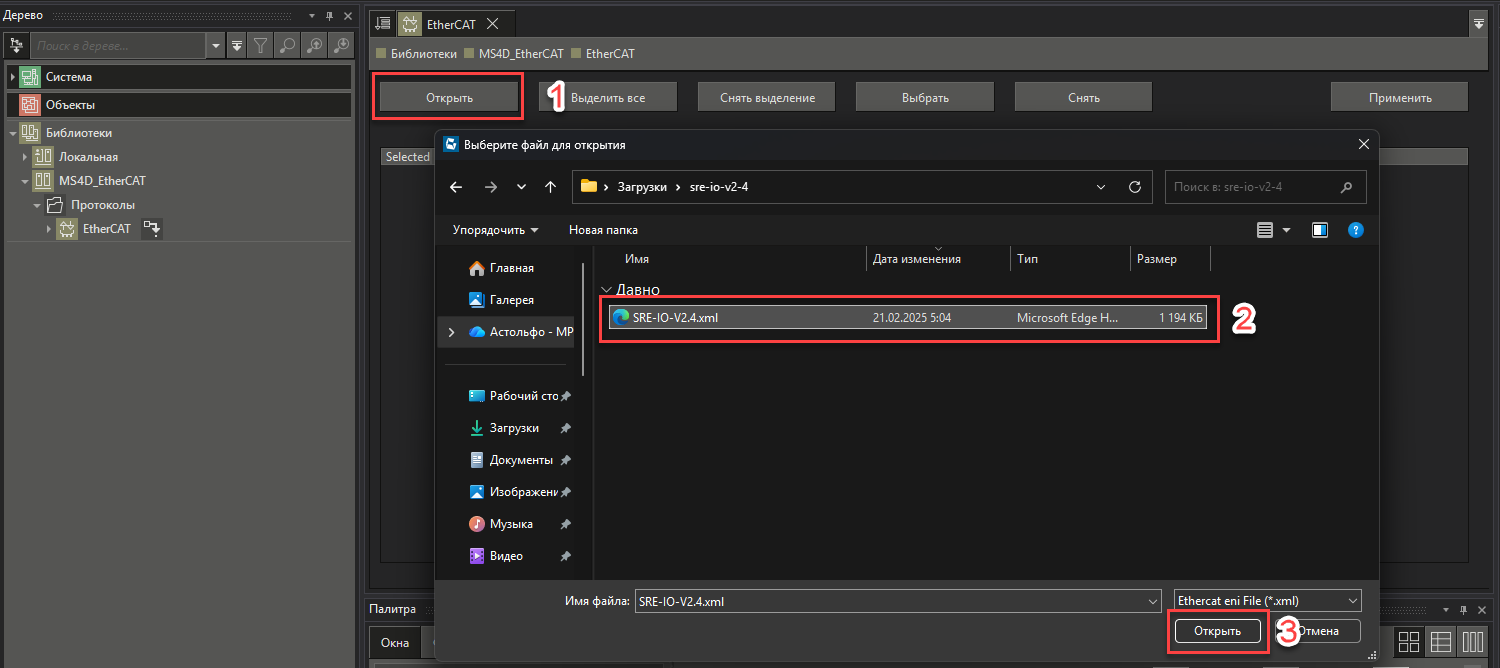This screenshot has width=1500, height=668.
Task: Click the pin beside Загрузки in navigation pane
Action: click(x=565, y=428)
